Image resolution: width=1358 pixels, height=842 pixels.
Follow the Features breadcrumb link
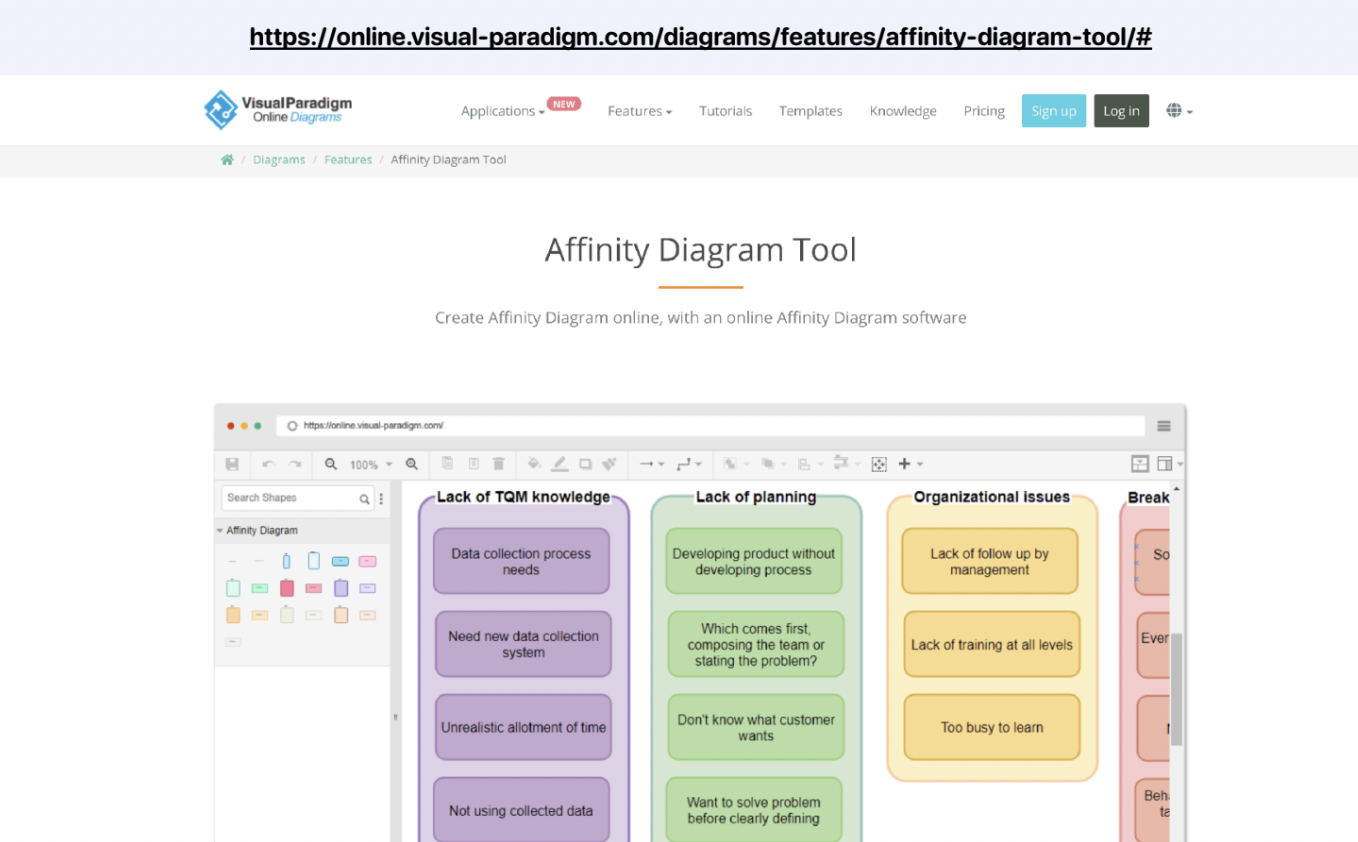(348, 160)
